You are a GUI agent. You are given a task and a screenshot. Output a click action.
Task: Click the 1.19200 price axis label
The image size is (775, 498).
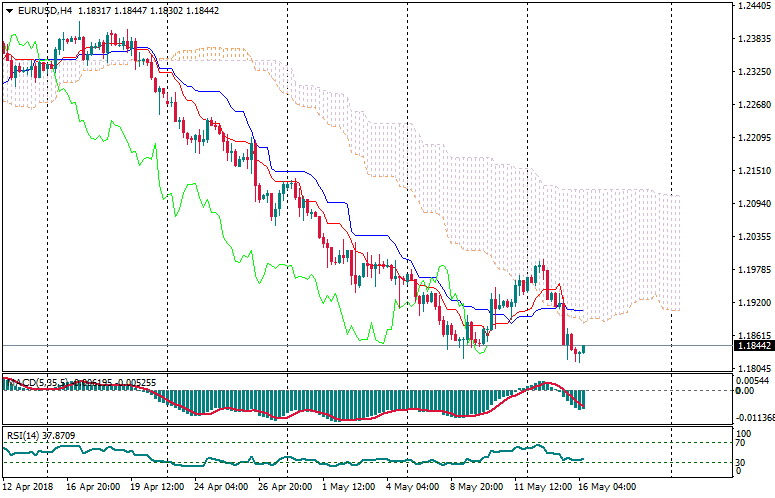752,302
